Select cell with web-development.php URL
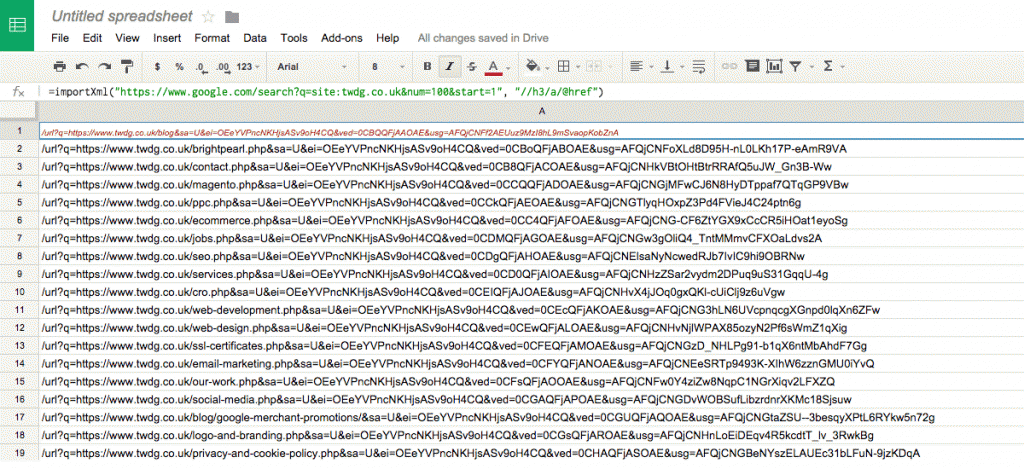The image size is (1024, 469). pyautogui.click(x=531, y=309)
